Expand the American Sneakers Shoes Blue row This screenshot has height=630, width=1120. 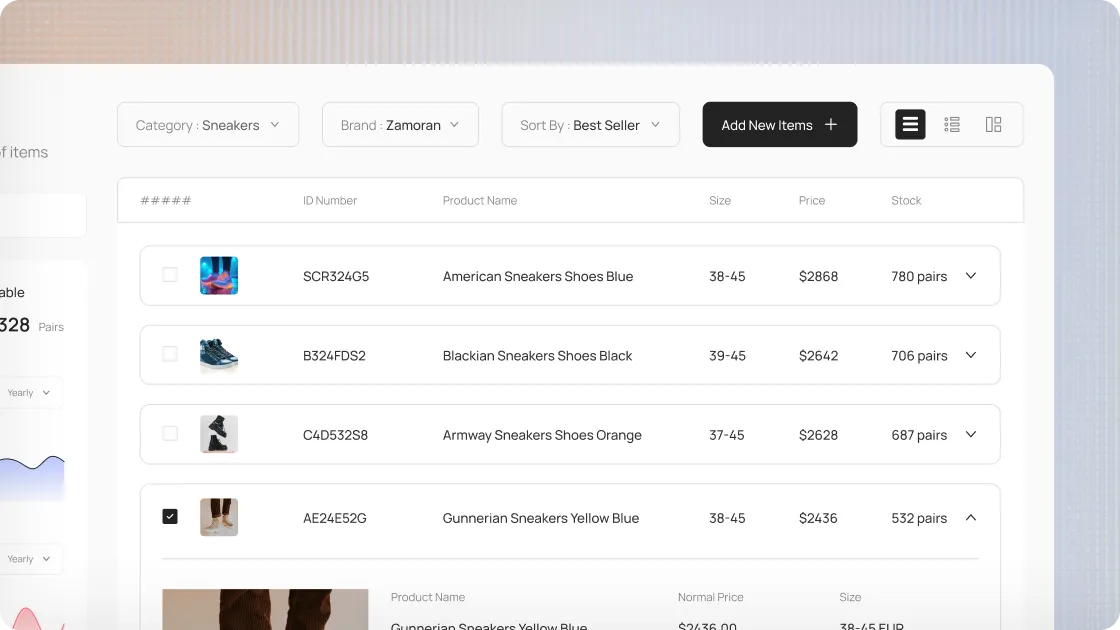pos(970,276)
